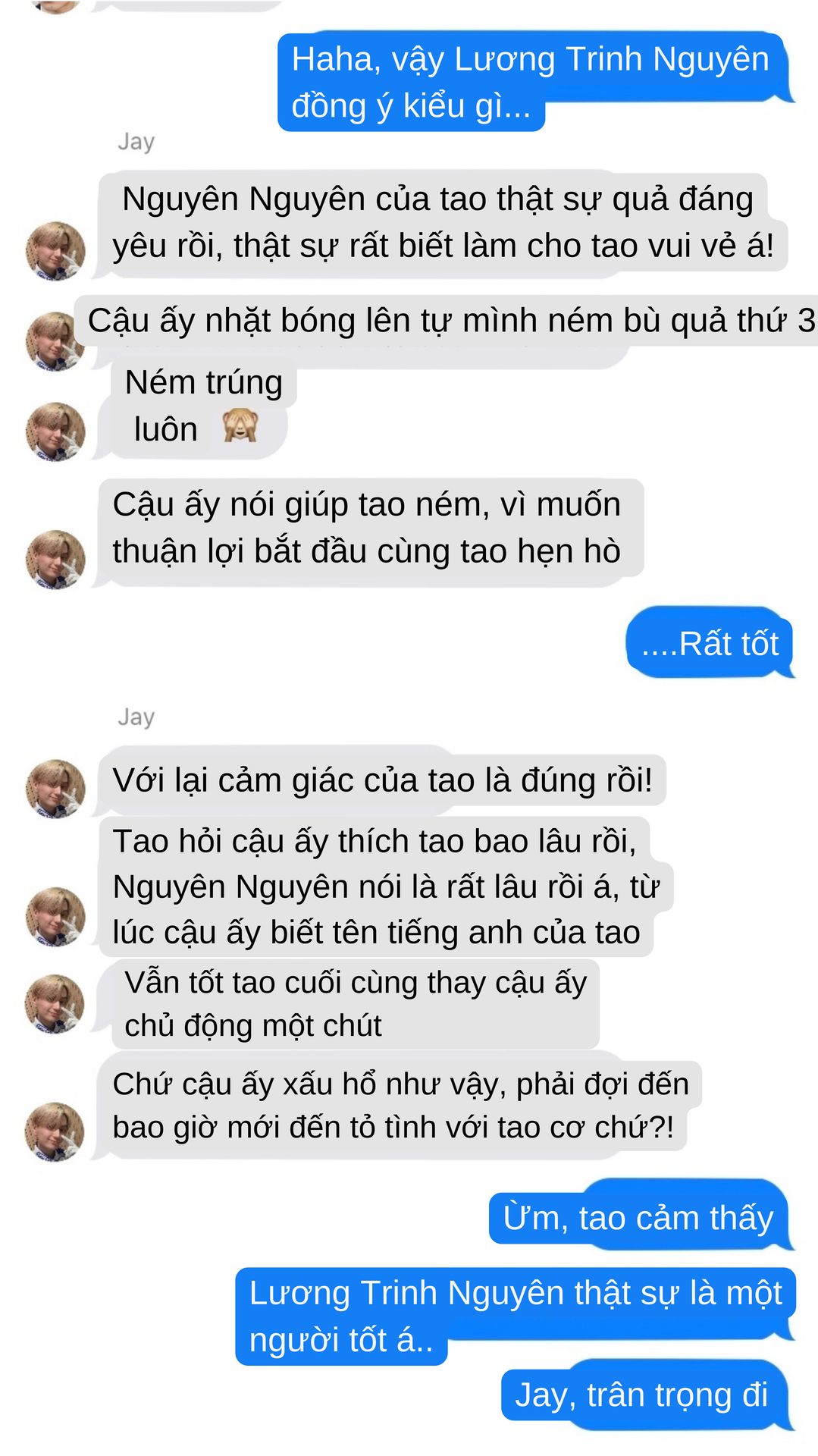Click the "người tốt á.." sent bubble
The image size is (818, 1456).
coord(516,1316)
